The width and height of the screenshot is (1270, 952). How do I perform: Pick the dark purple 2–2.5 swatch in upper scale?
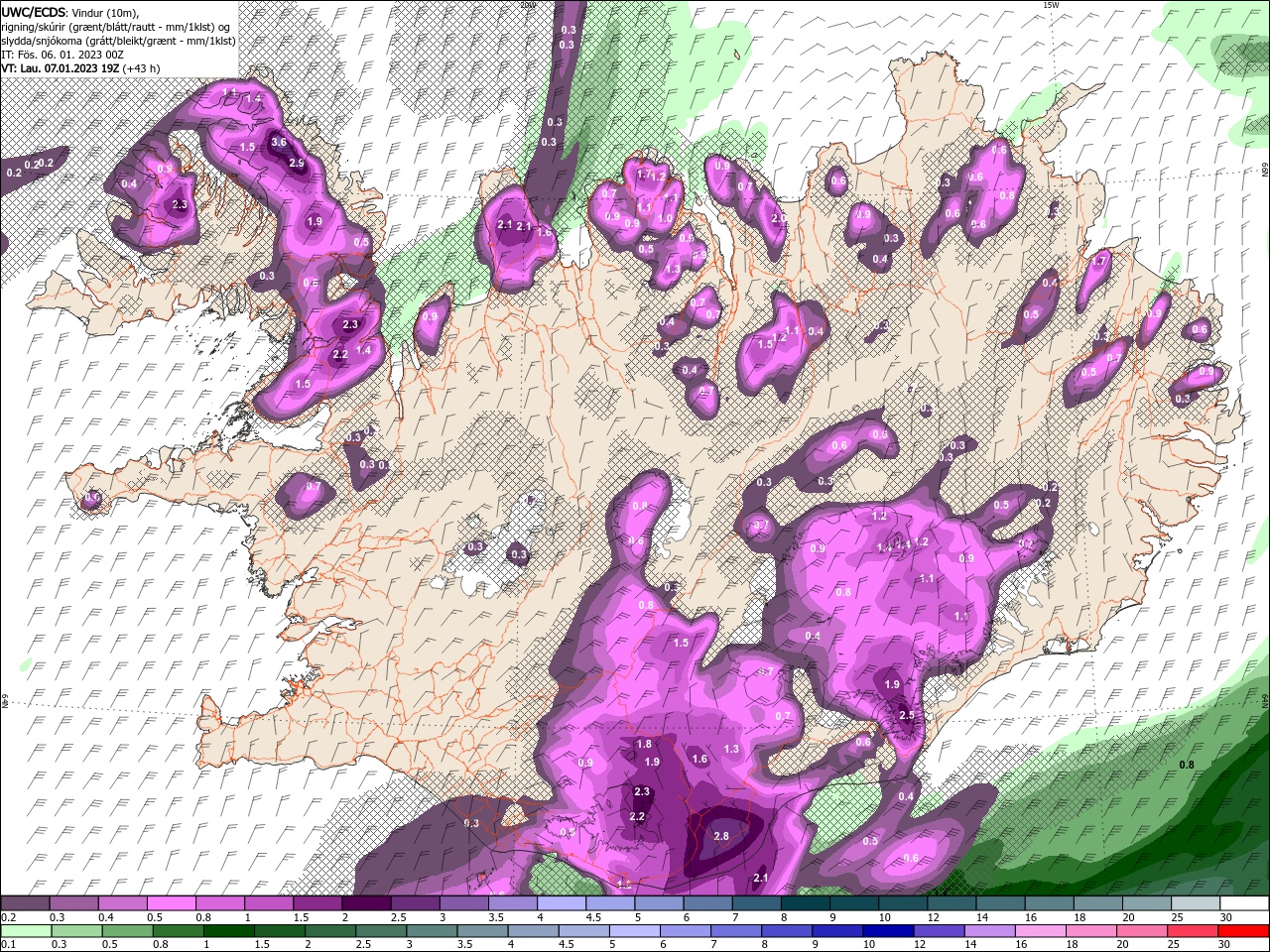tap(366, 903)
